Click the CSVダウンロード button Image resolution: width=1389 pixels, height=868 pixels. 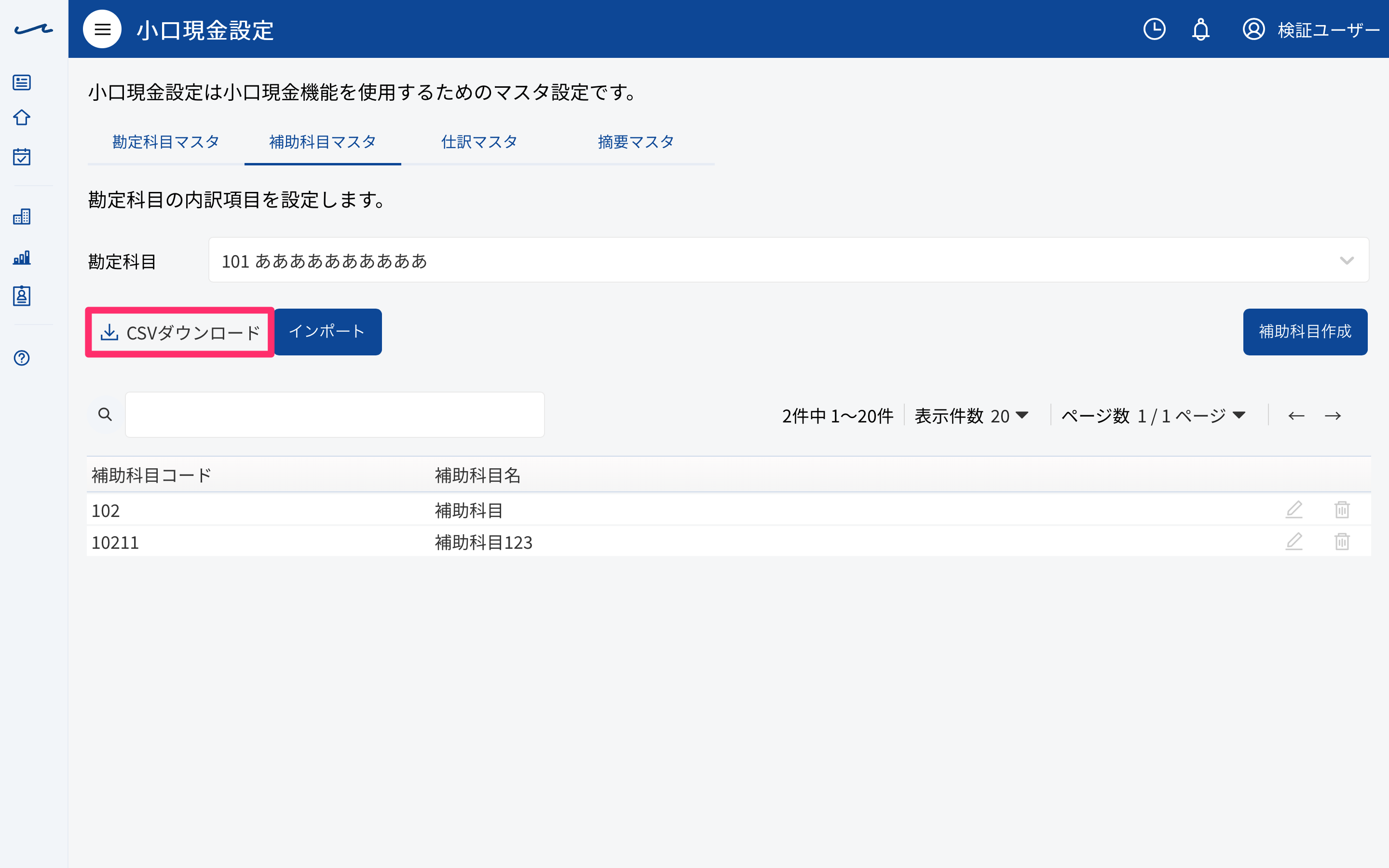pyautogui.click(x=180, y=332)
